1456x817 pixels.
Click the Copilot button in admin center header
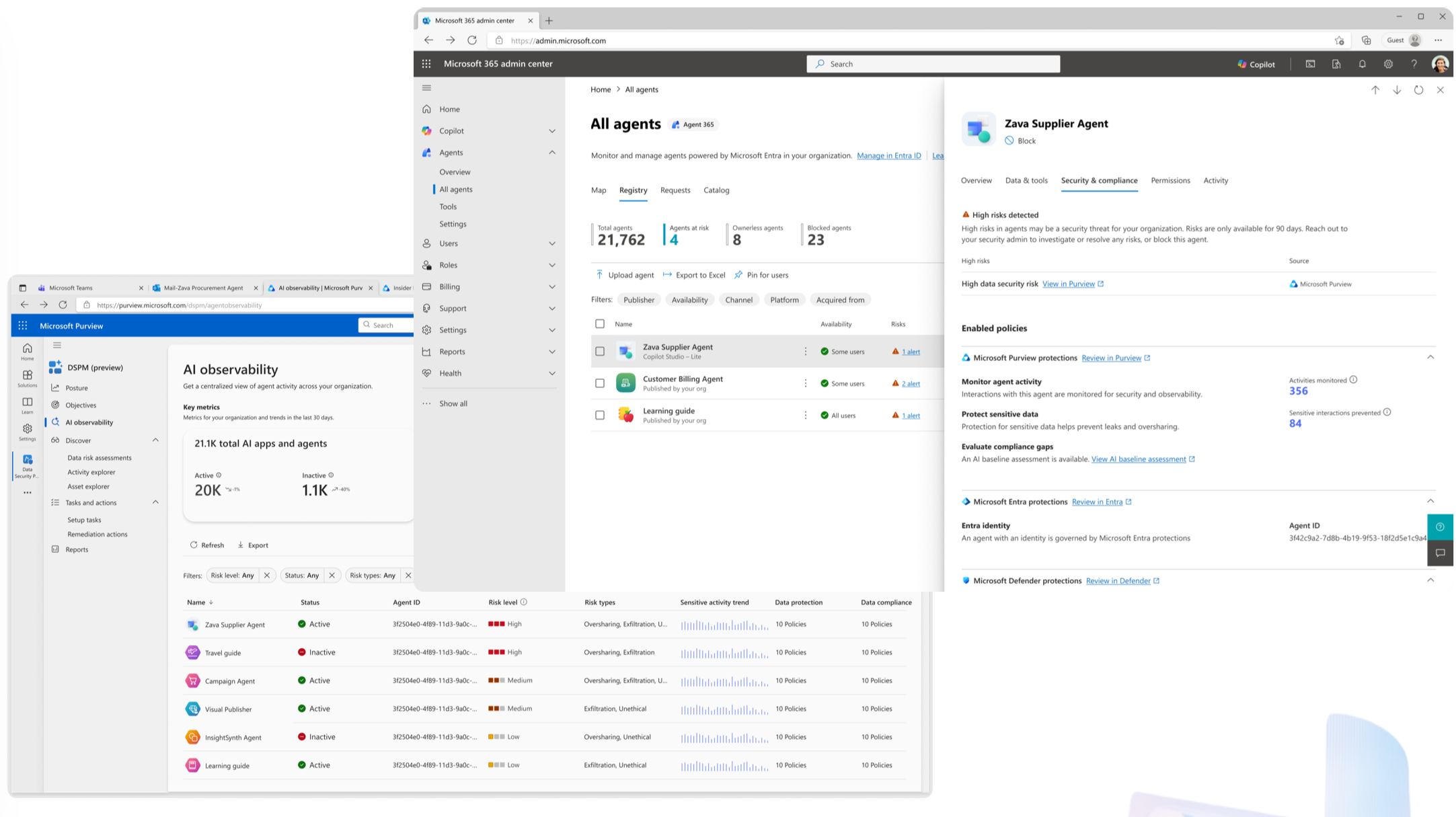point(1256,65)
